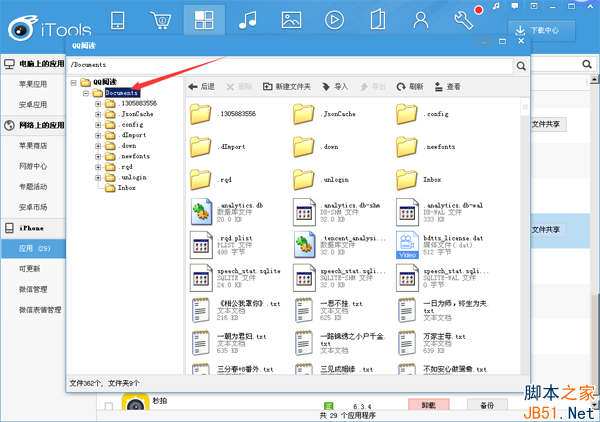Image resolution: width=600 pixels, height=422 pixels.
Task: Open the device tab in iTools toolbar
Action: pyautogui.click(x=117, y=20)
